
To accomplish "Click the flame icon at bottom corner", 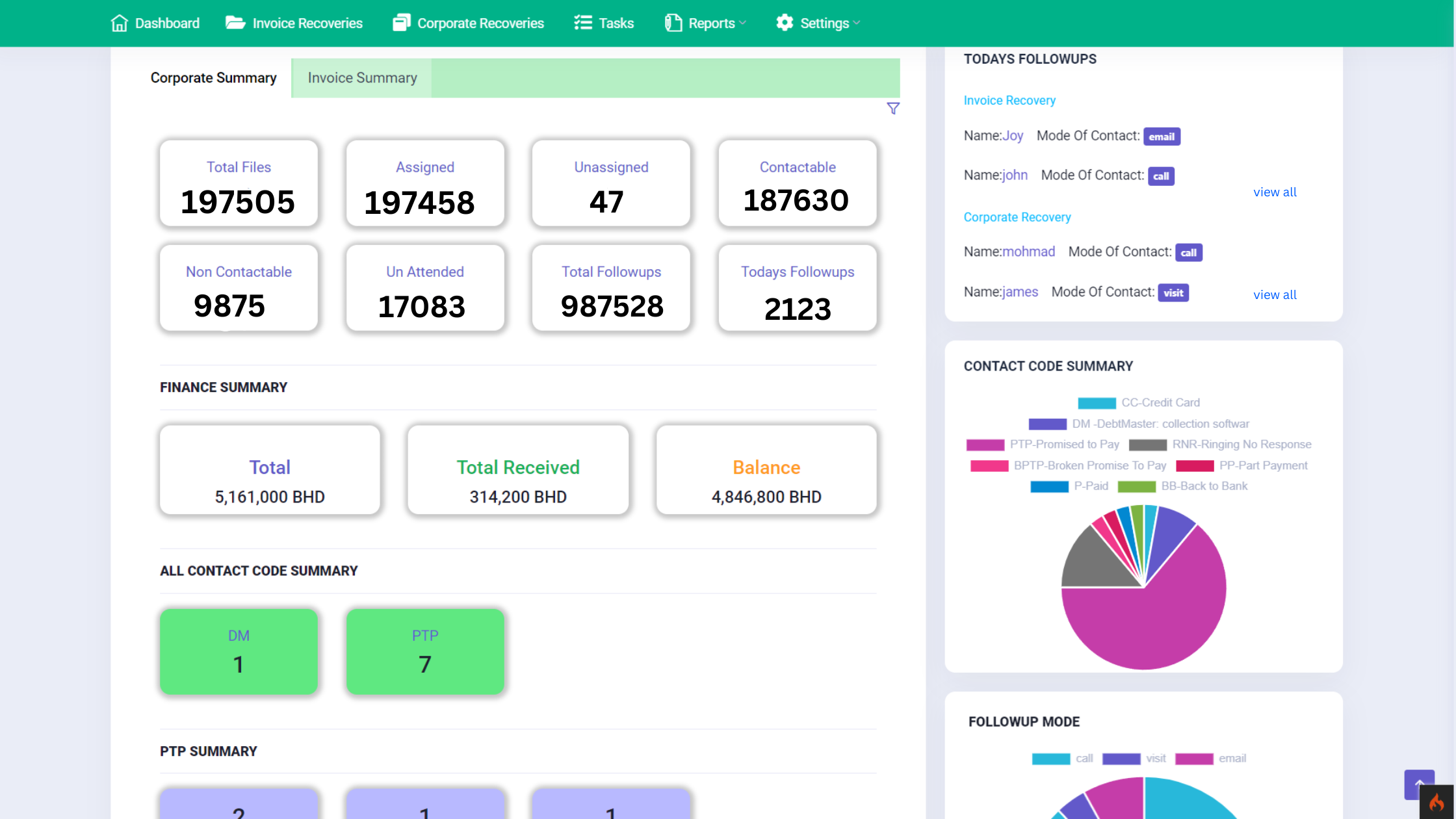I will pyautogui.click(x=1436, y=803).
